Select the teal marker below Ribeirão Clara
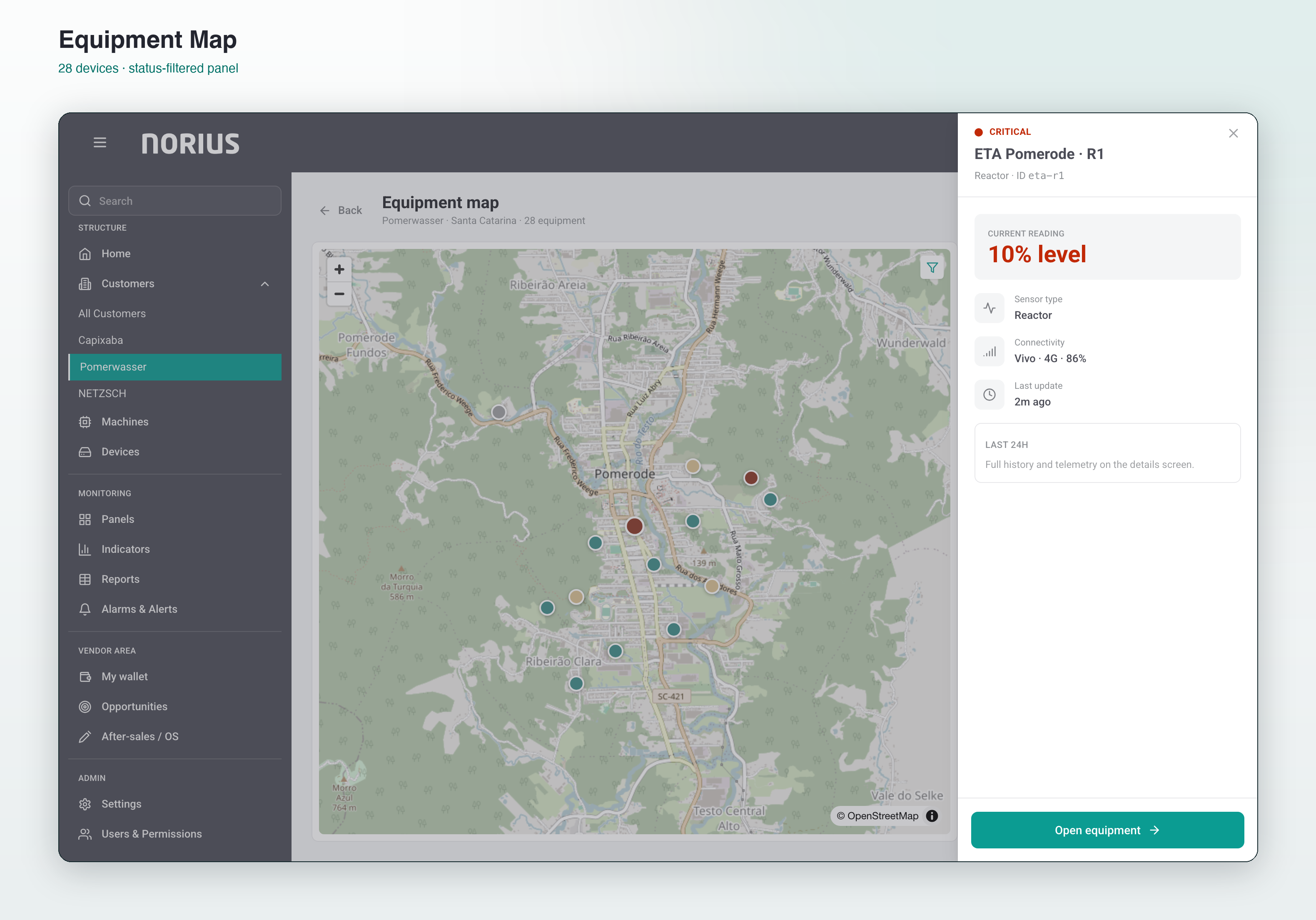Image resolution: width=1316 pixels, height=920 pixels. 576,684
